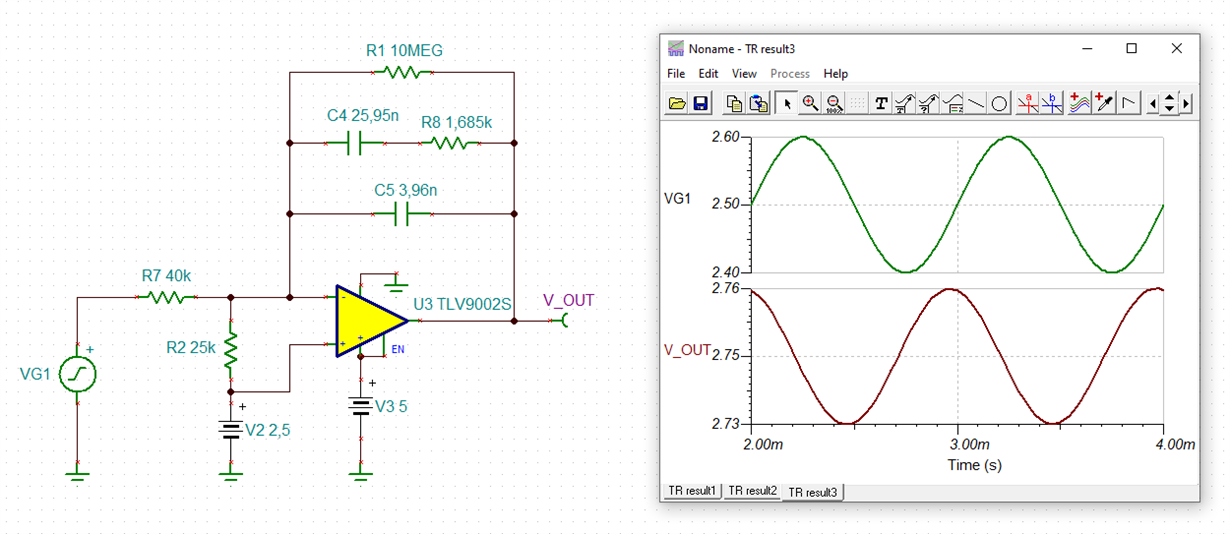Viewport: 1230px width, 534px height.
Task: Select battery V3 5 in schematic
Action: (x=361, y=406)
